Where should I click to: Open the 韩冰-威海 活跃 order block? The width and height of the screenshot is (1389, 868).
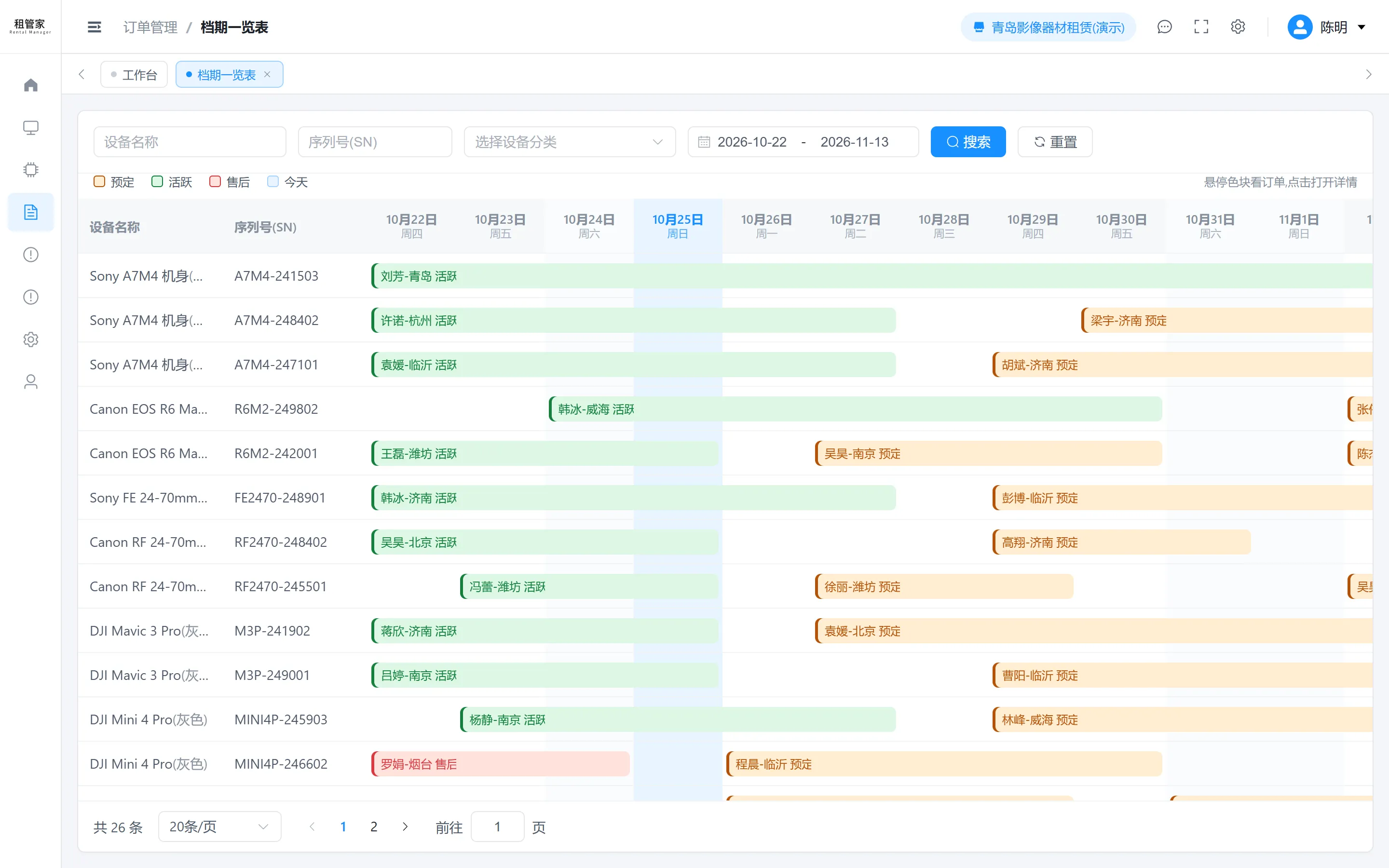coord(855,409)
